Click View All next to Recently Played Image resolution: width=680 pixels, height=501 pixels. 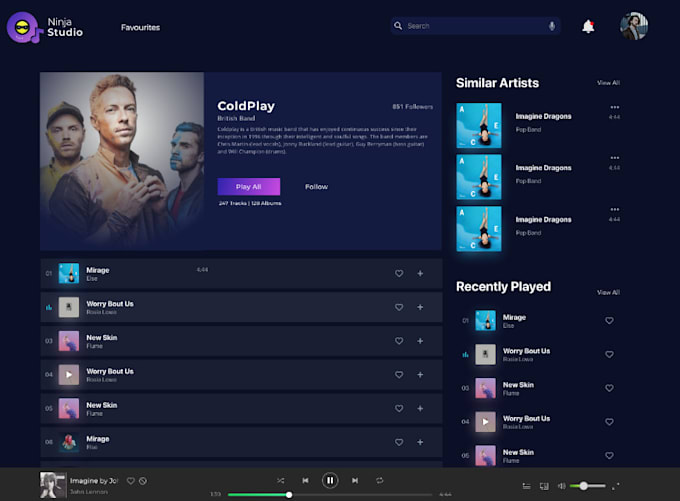(x=608, y=292)
